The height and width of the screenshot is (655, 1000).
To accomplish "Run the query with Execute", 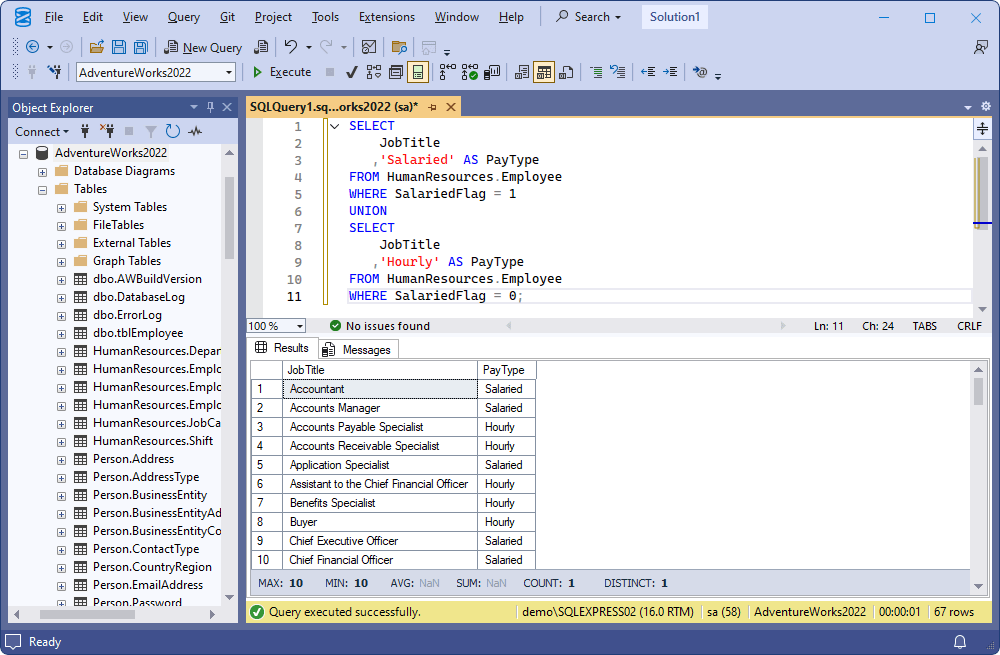I will [282, 72].
